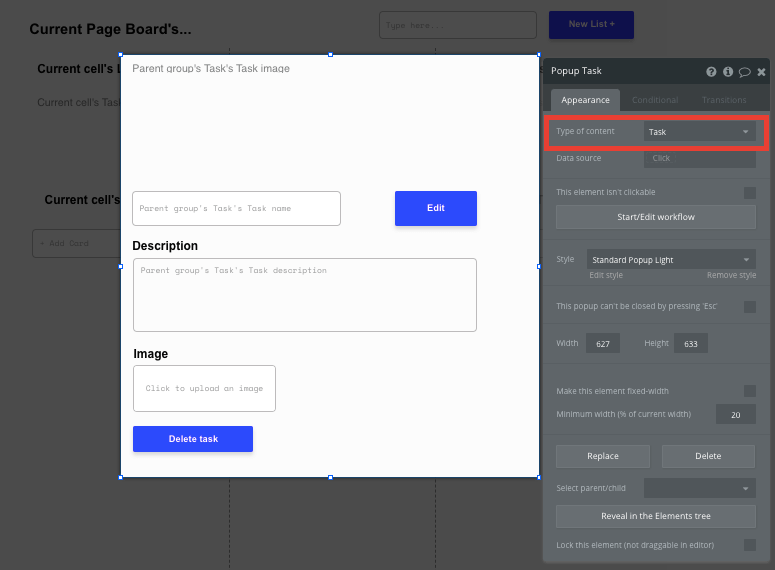Click the picture uploader 'Click to upload an image'

(x=204, y=389)
